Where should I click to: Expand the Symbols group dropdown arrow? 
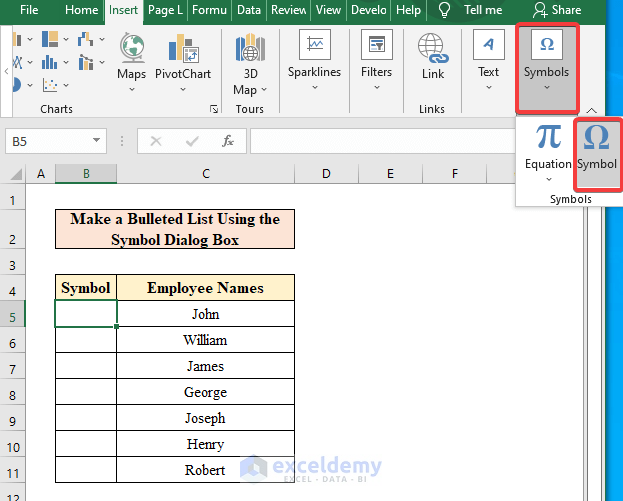point(547,87)
